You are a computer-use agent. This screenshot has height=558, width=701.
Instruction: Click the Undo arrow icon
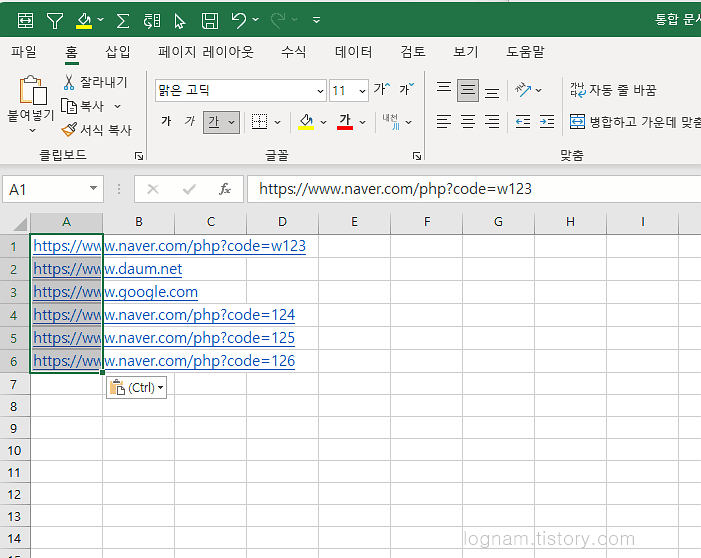(239, 20)
